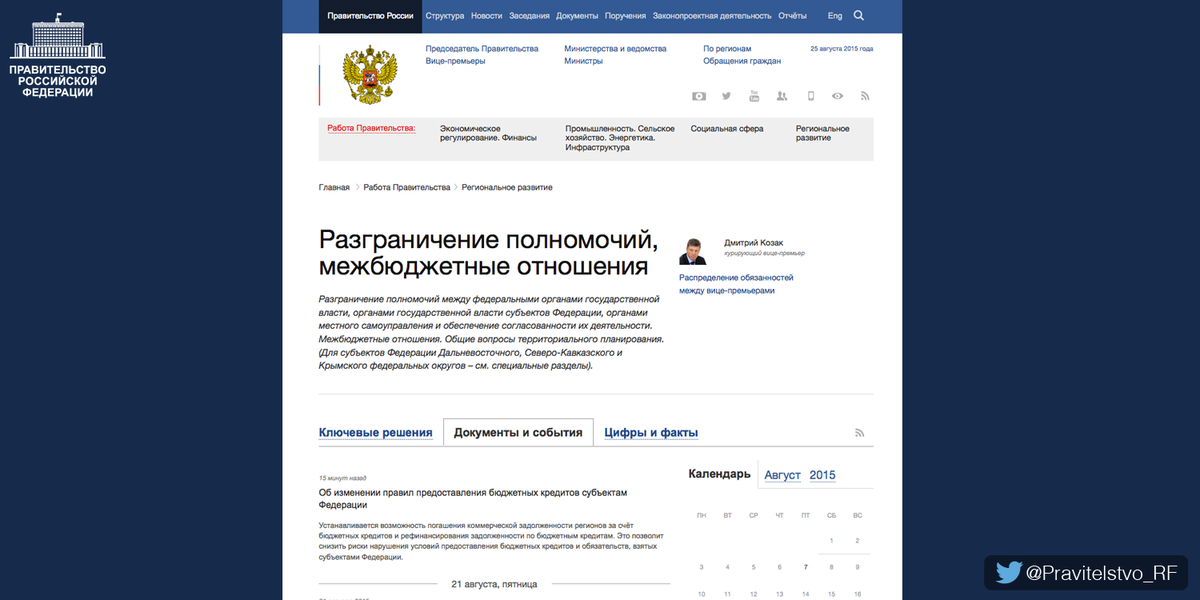
Task: Open calendar year selector 2015
Action: point(822,475)
